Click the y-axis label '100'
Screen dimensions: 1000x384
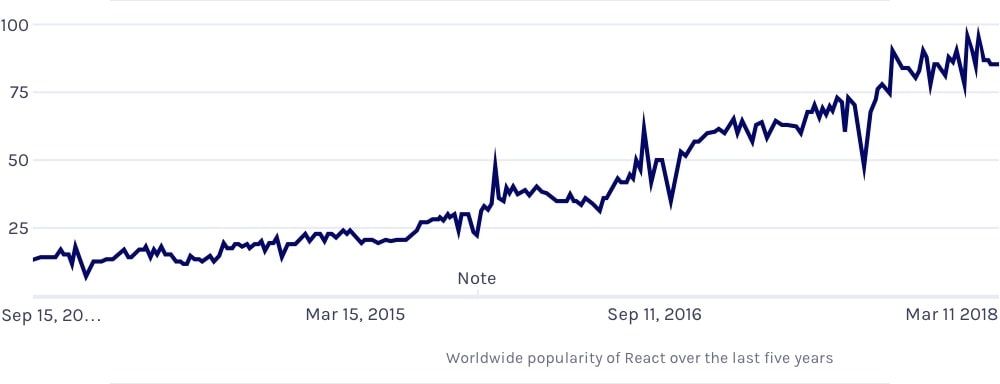[x=15, y=25]
